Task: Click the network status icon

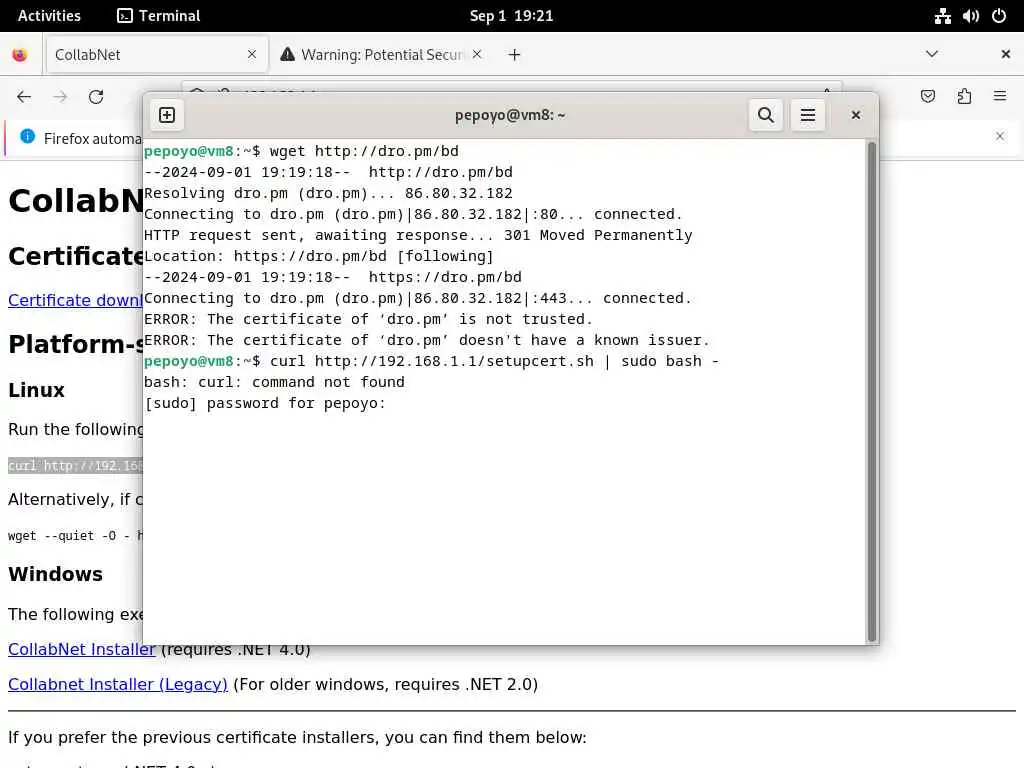Action: (942, 16)
